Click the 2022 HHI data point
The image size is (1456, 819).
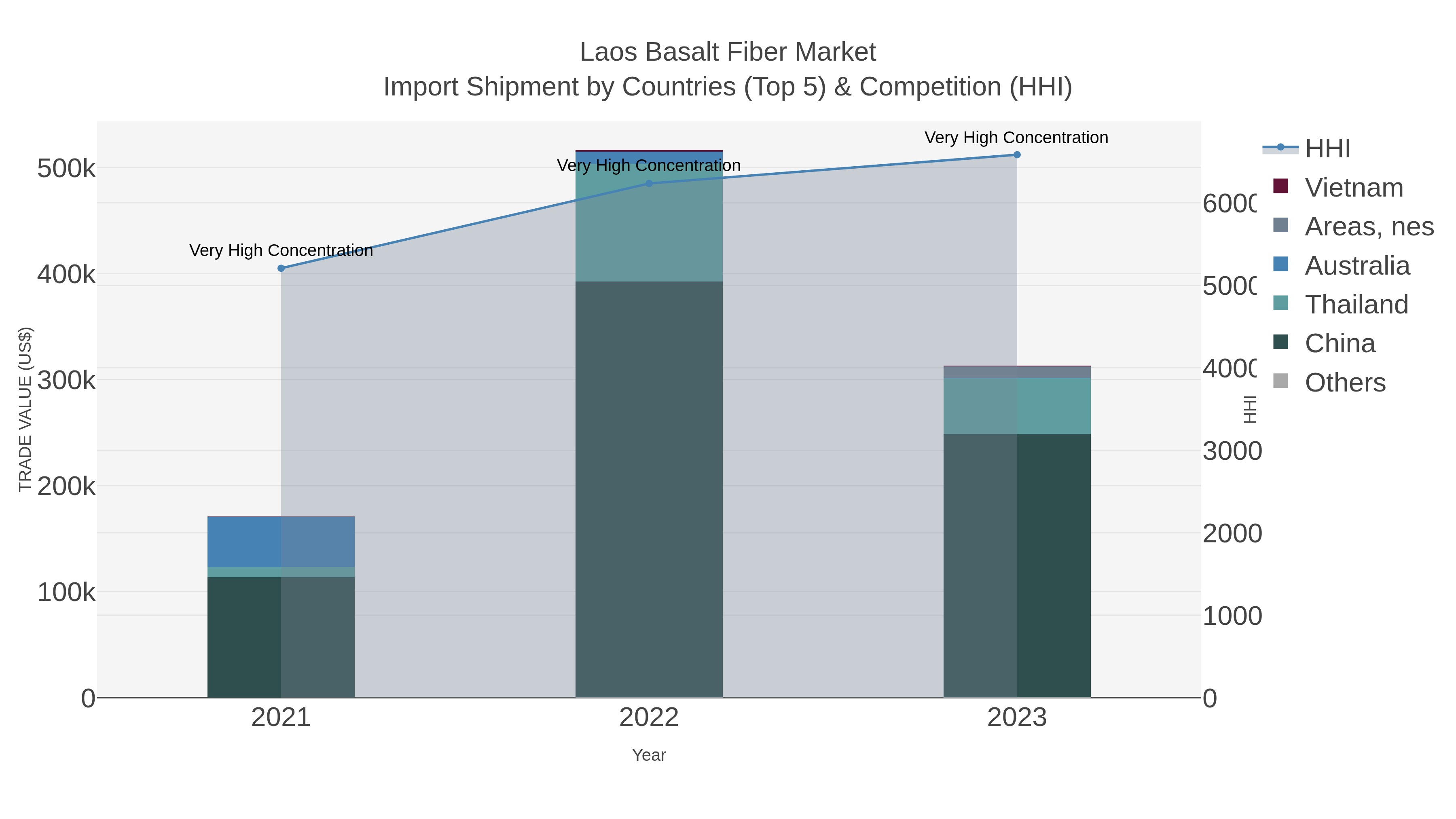coord(649,184)
